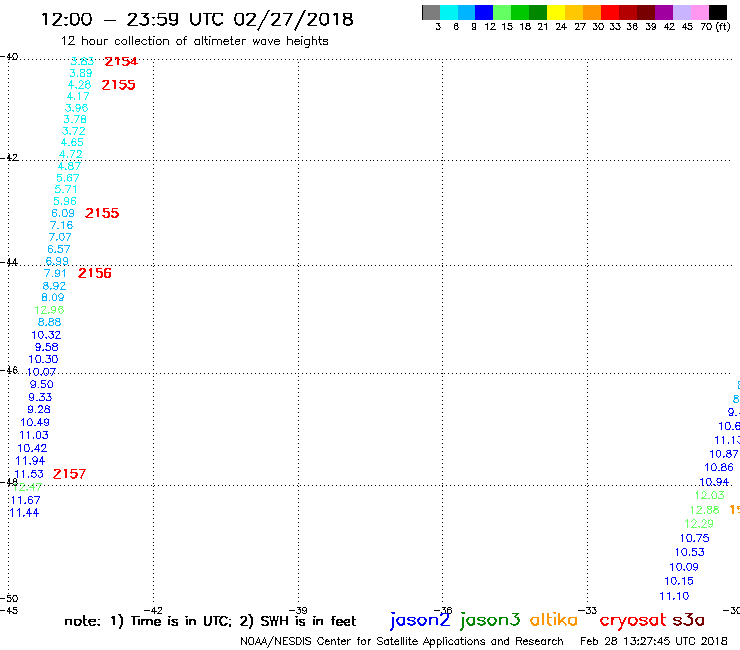The image size is (740, 650).
Task: Click the altika satellite legend label
Action: [553, 620]
